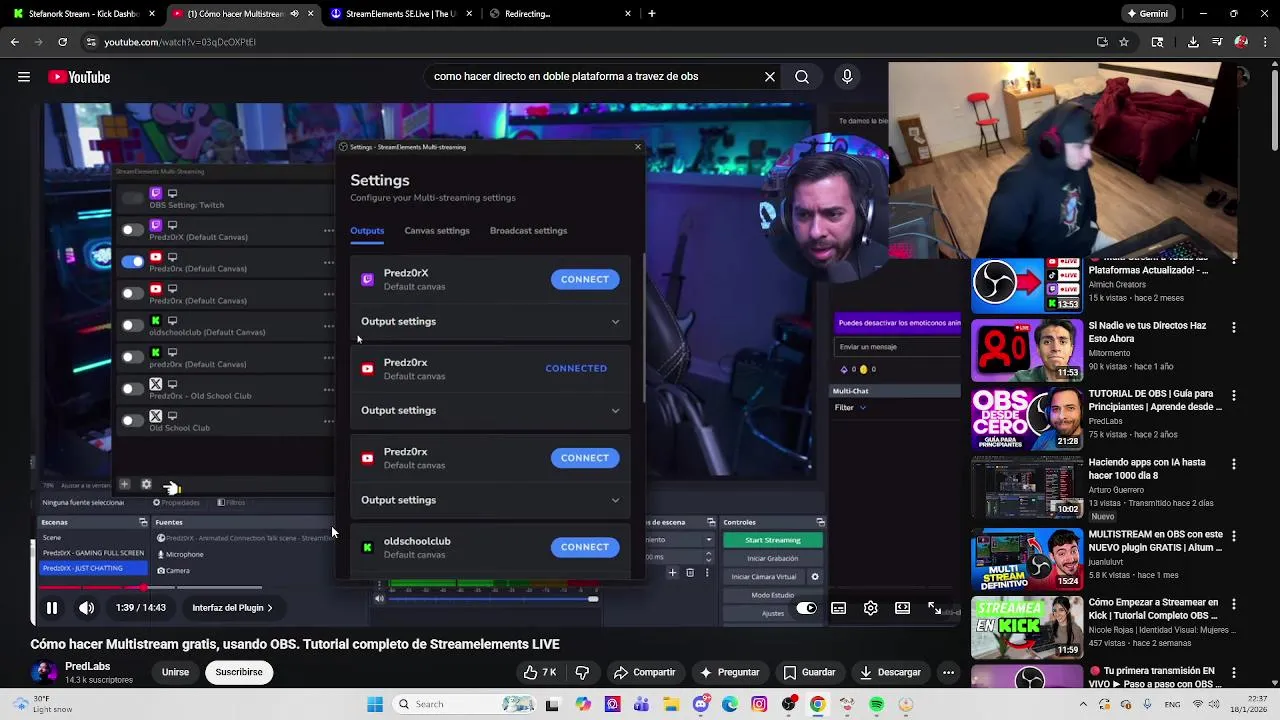Open the browser downloads icon

tap(1193, 42)
